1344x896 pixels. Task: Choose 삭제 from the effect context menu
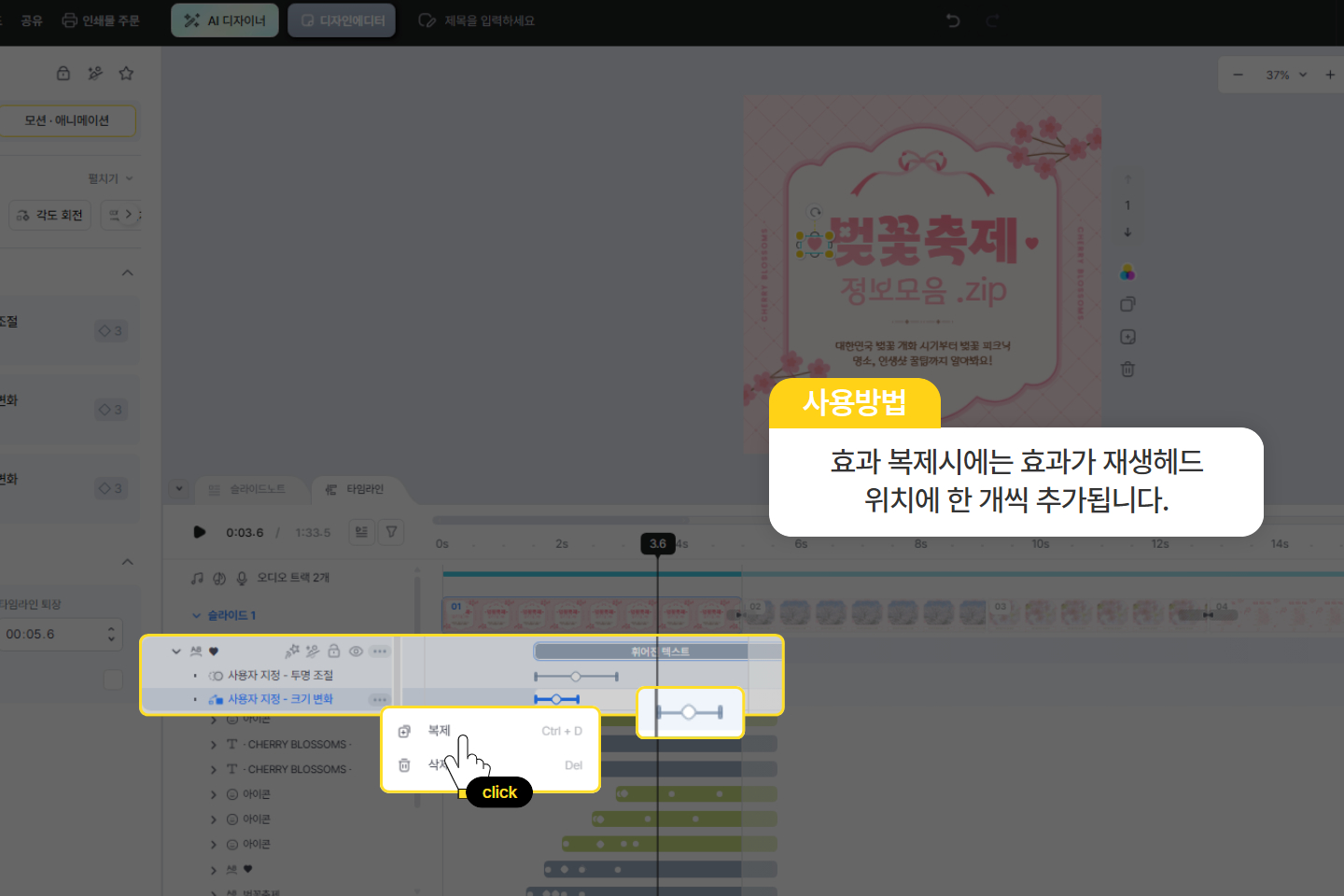pos(435,764)
